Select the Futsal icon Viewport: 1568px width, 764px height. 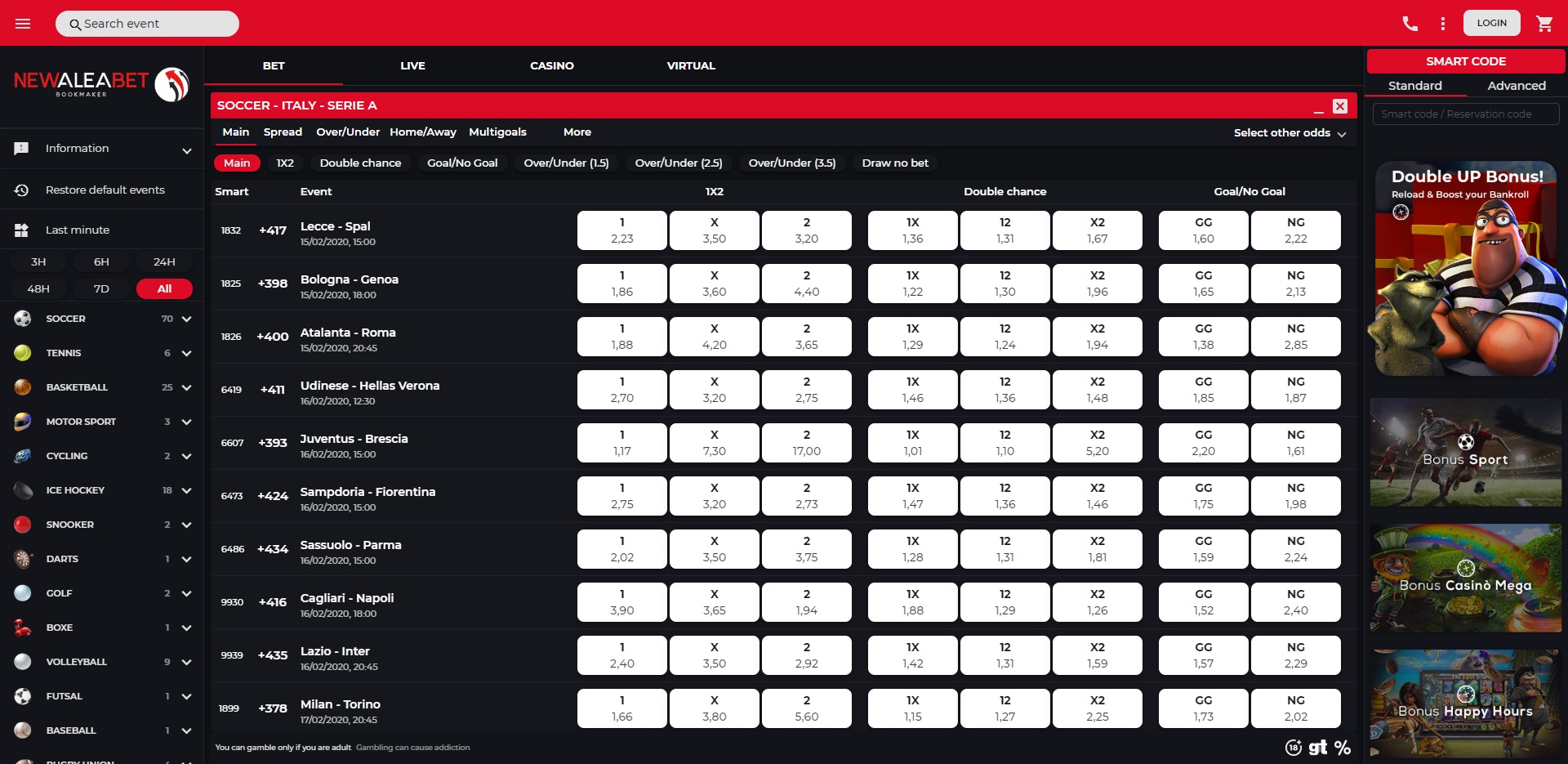point(23,696)
